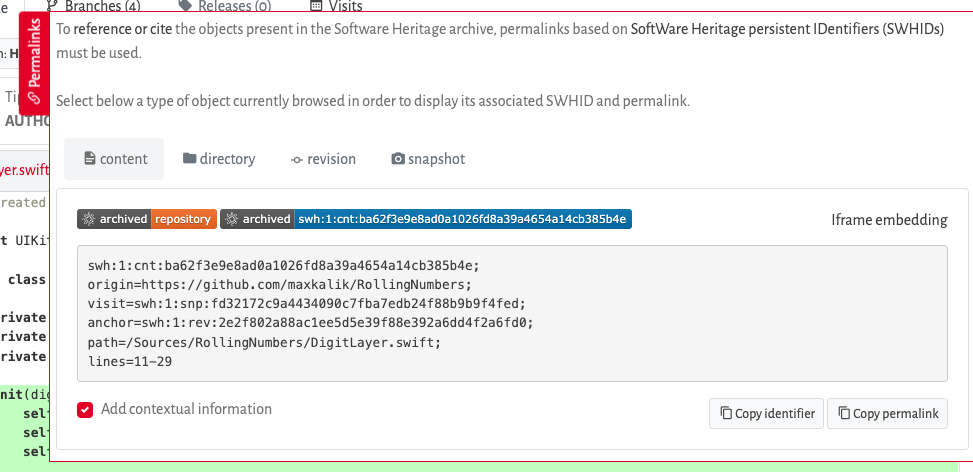Uncheck Add contextual information checkbox
The width and height of the screenshot is (973, 472).
pyautogui.click(x=85, y=409)
